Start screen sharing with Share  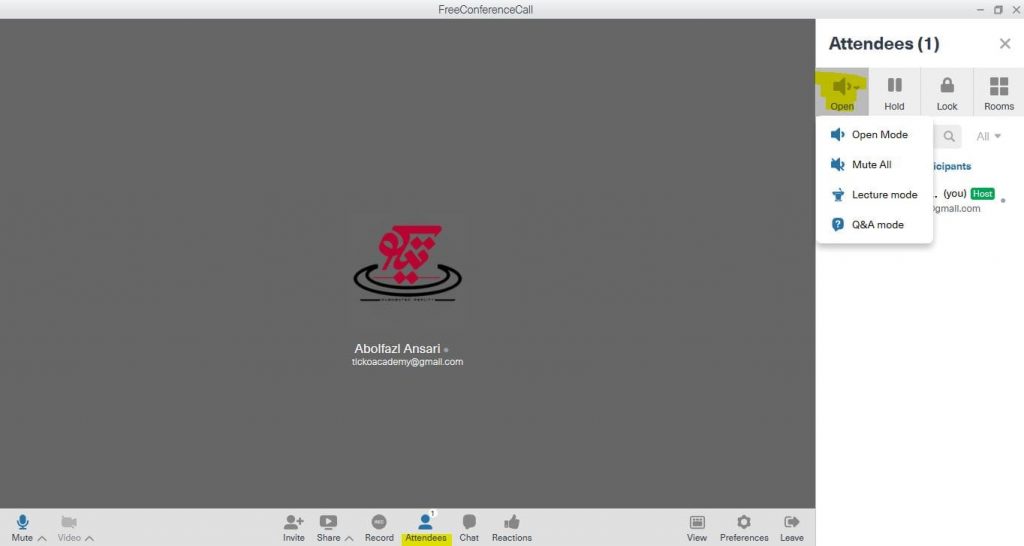tap(328, 528)
